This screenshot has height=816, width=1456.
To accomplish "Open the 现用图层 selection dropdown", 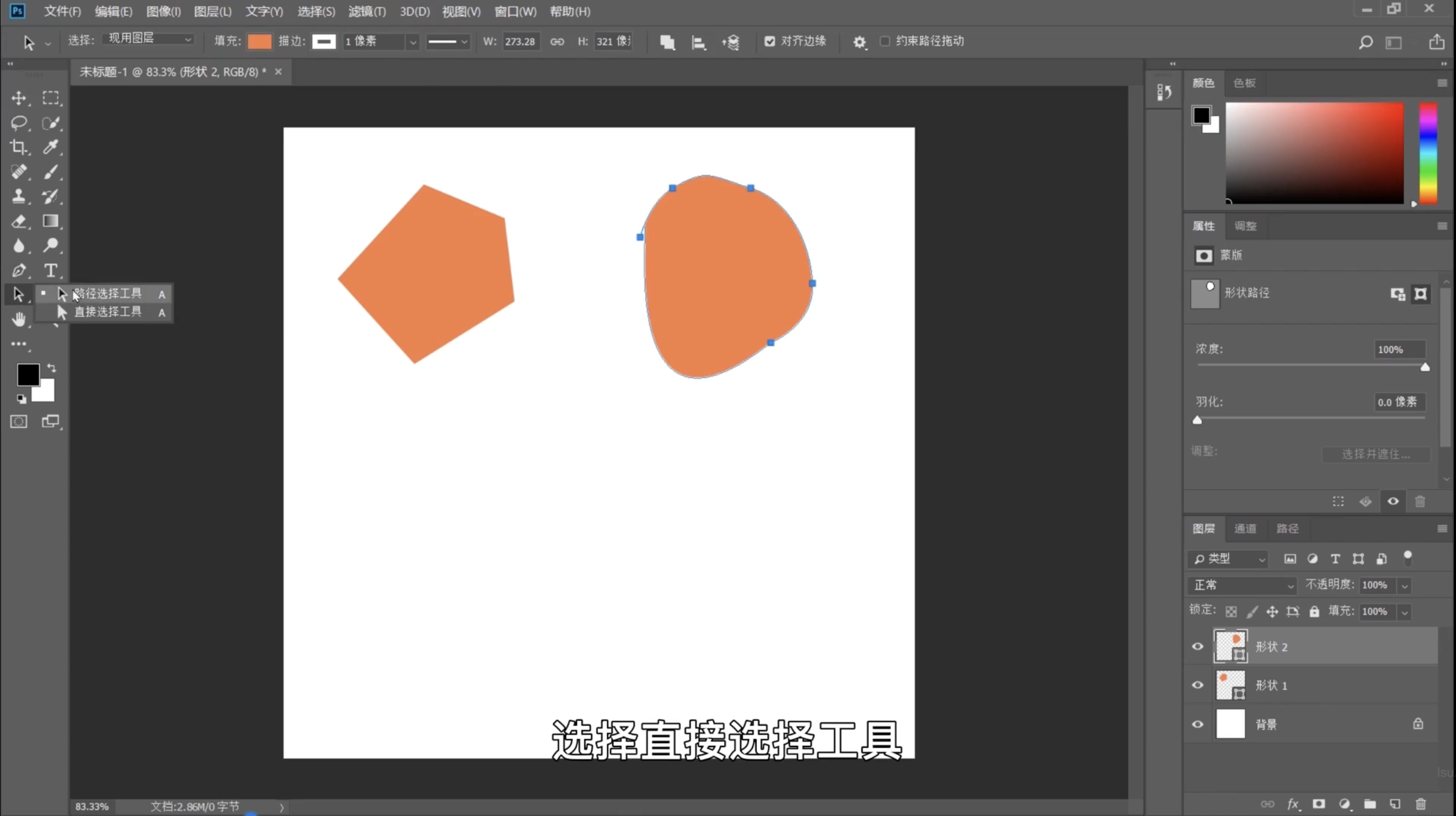I will pos(148,39).
